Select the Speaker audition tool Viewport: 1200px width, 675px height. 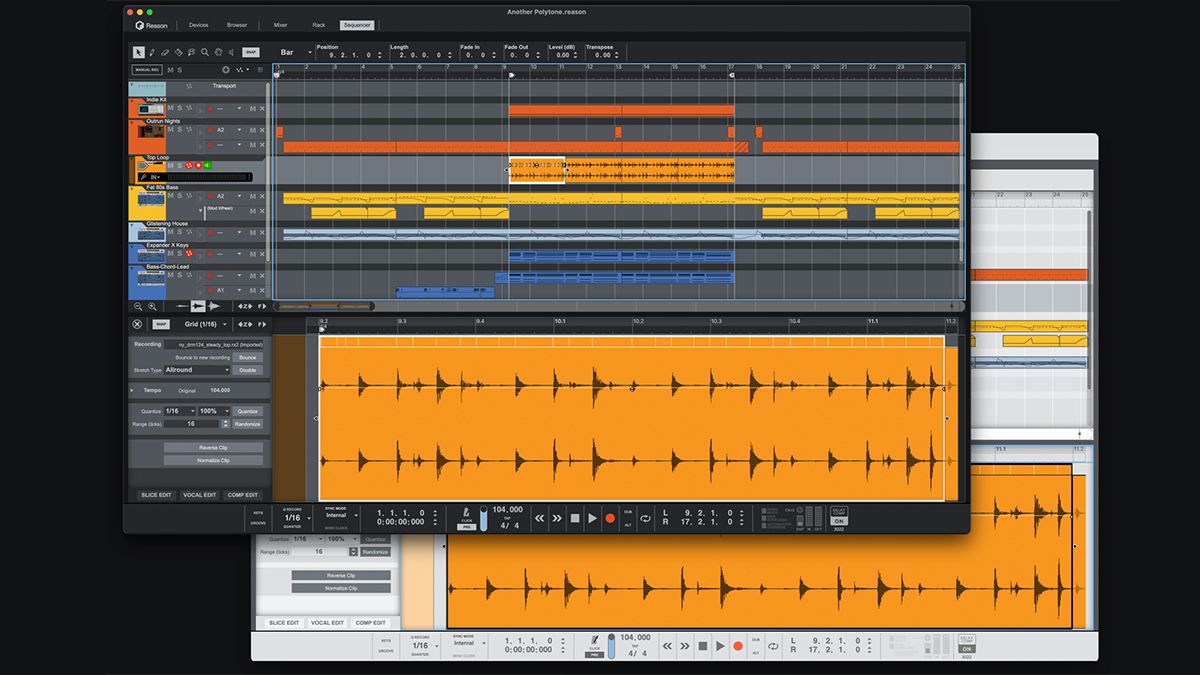pyautogui.click(x=231, y=52)
